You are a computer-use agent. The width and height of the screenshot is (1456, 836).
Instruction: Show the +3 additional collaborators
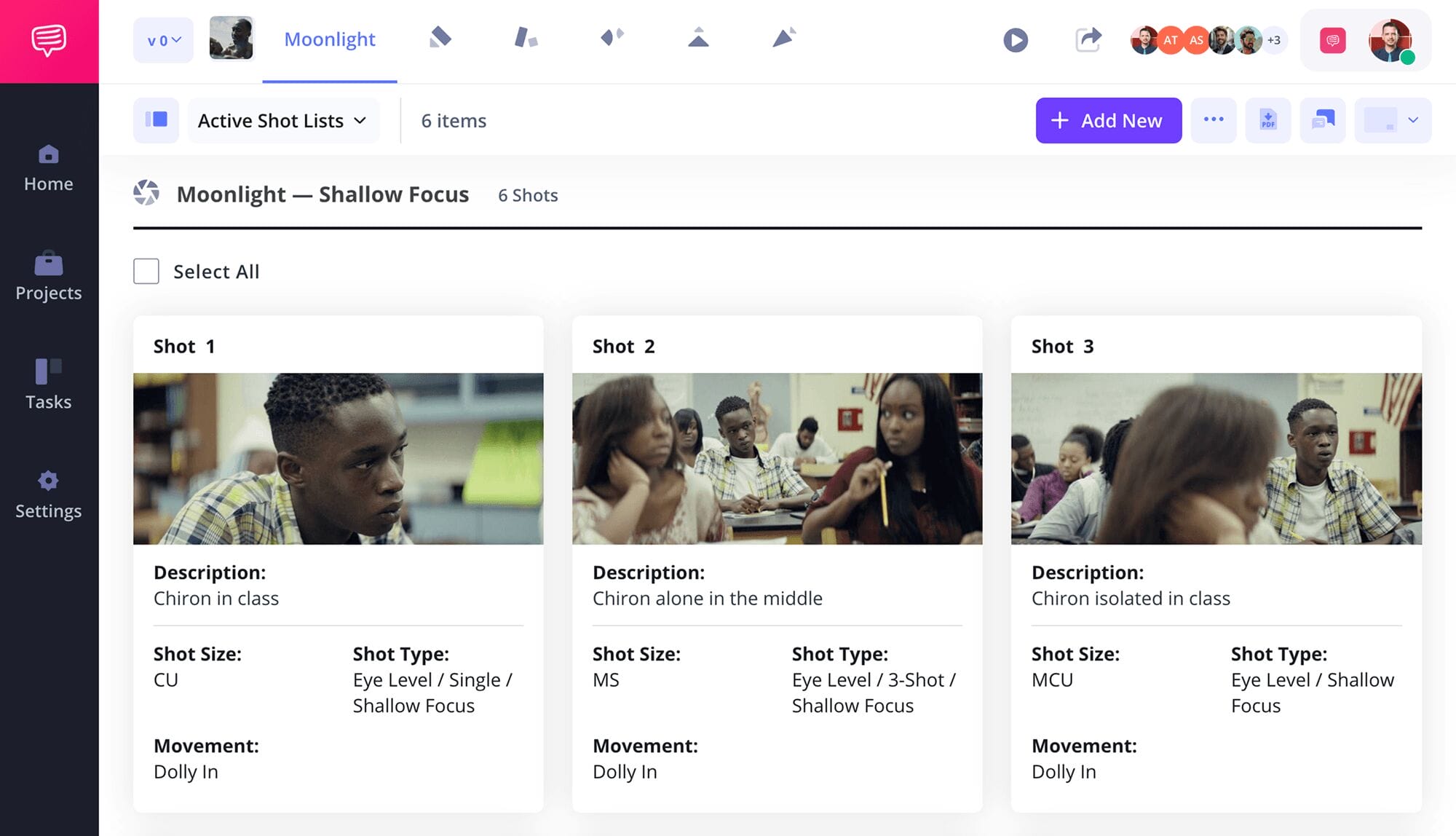pyautogui.click(x=1274, y=40)
